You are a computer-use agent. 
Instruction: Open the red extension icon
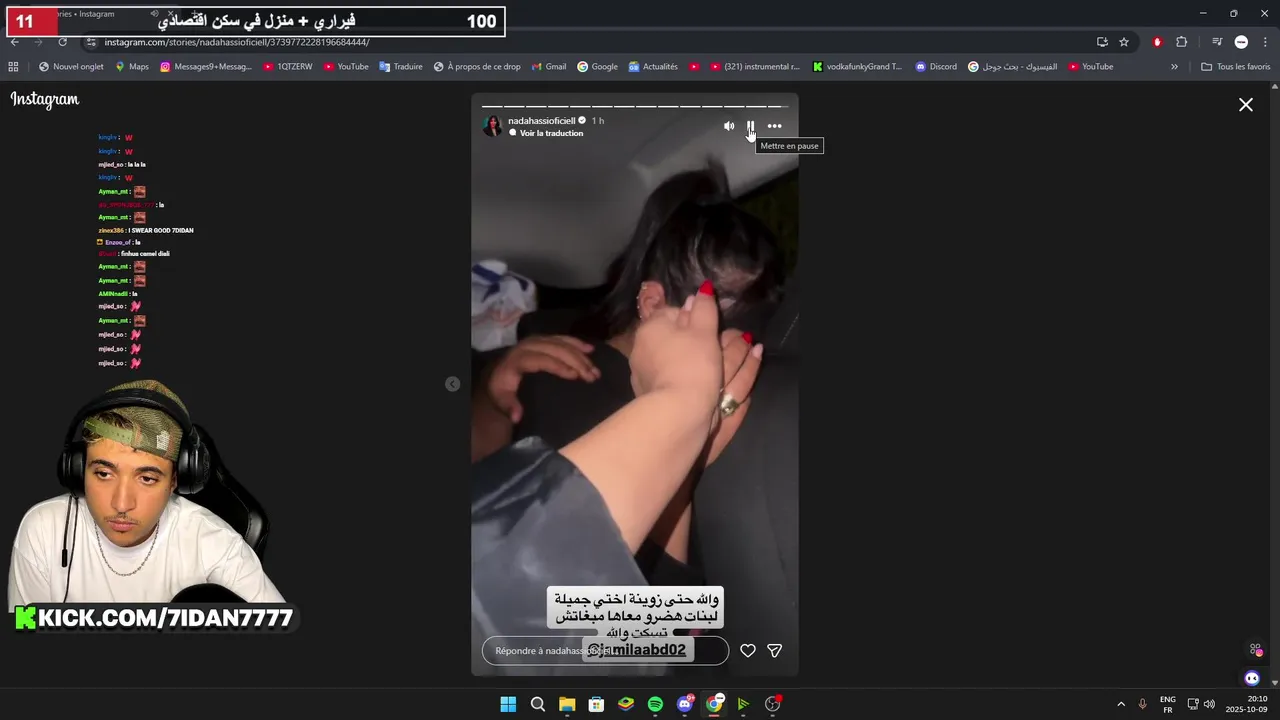click(x=1157, y=42)
